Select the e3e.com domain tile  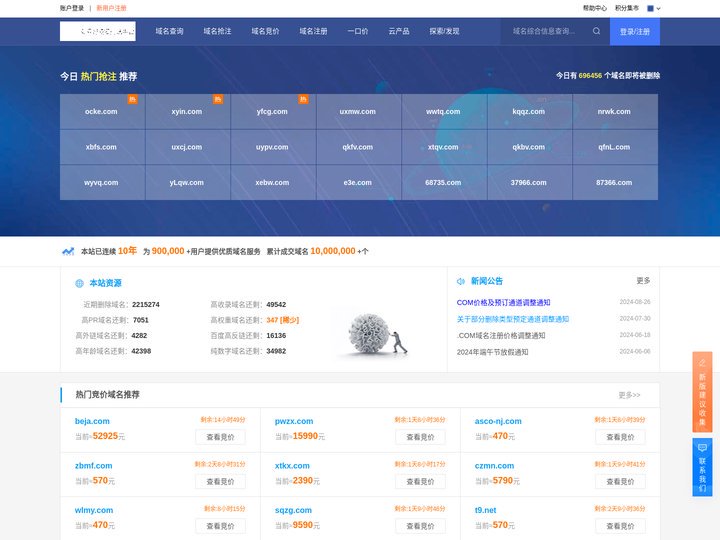pos(359,182)
